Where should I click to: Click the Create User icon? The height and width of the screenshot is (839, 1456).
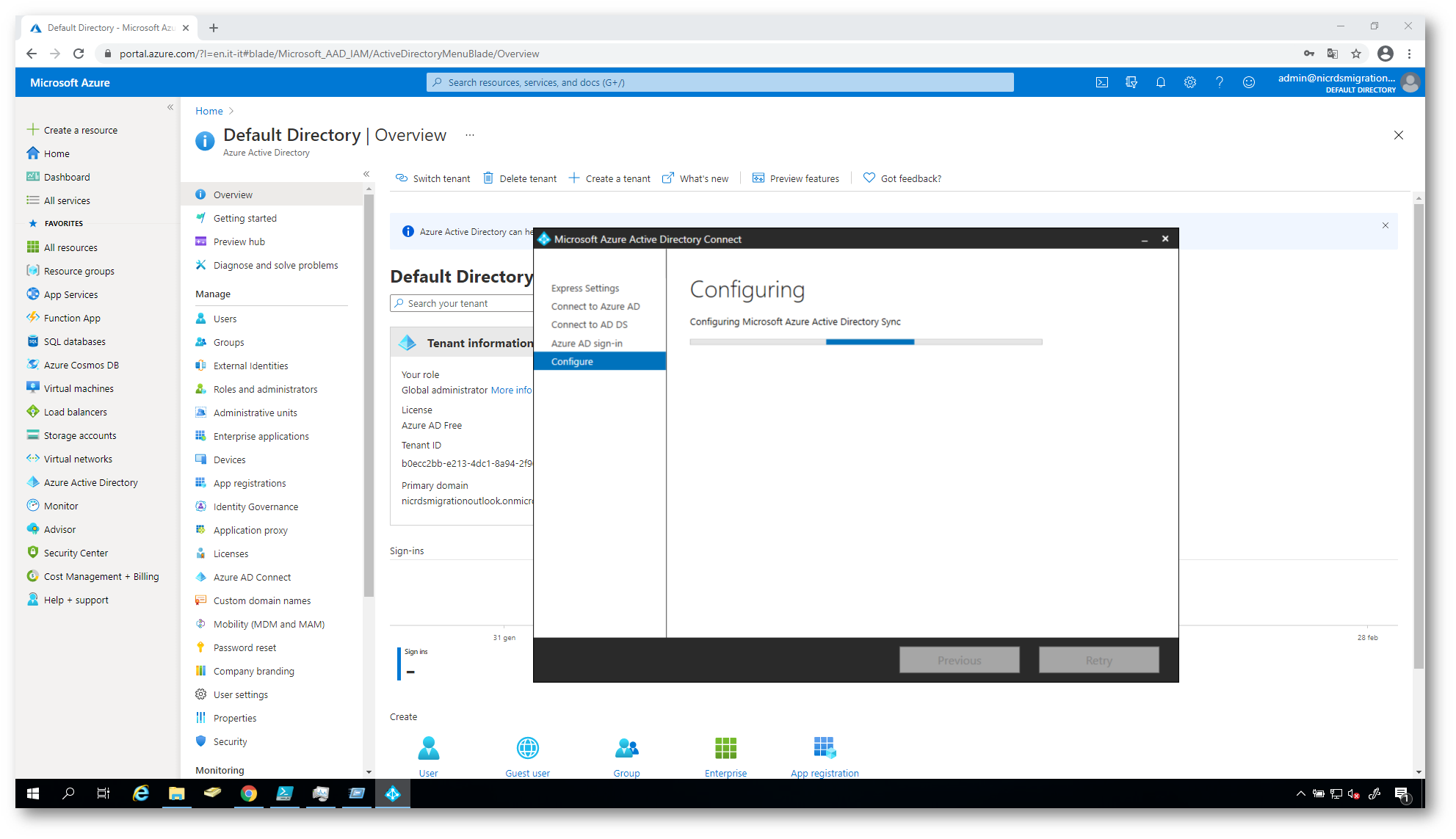tap(429, 748)
